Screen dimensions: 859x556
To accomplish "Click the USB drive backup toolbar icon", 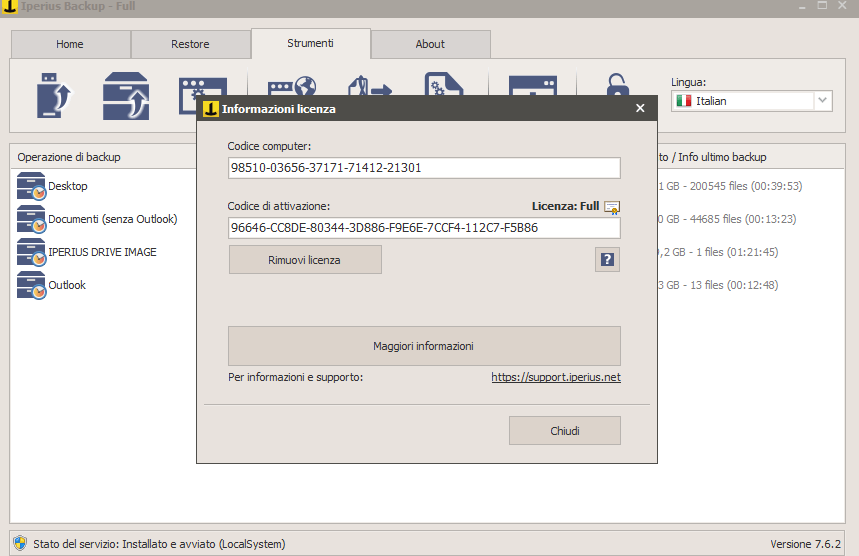I will click(x=54, y=95).
